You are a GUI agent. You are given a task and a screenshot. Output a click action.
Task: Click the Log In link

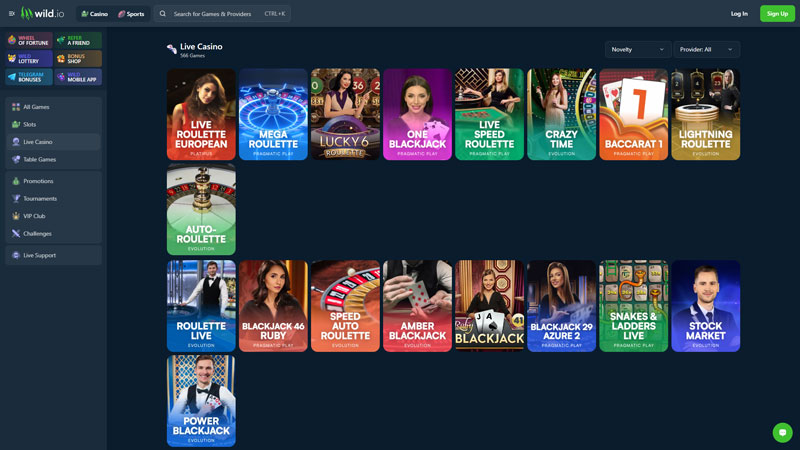(739, 14)
